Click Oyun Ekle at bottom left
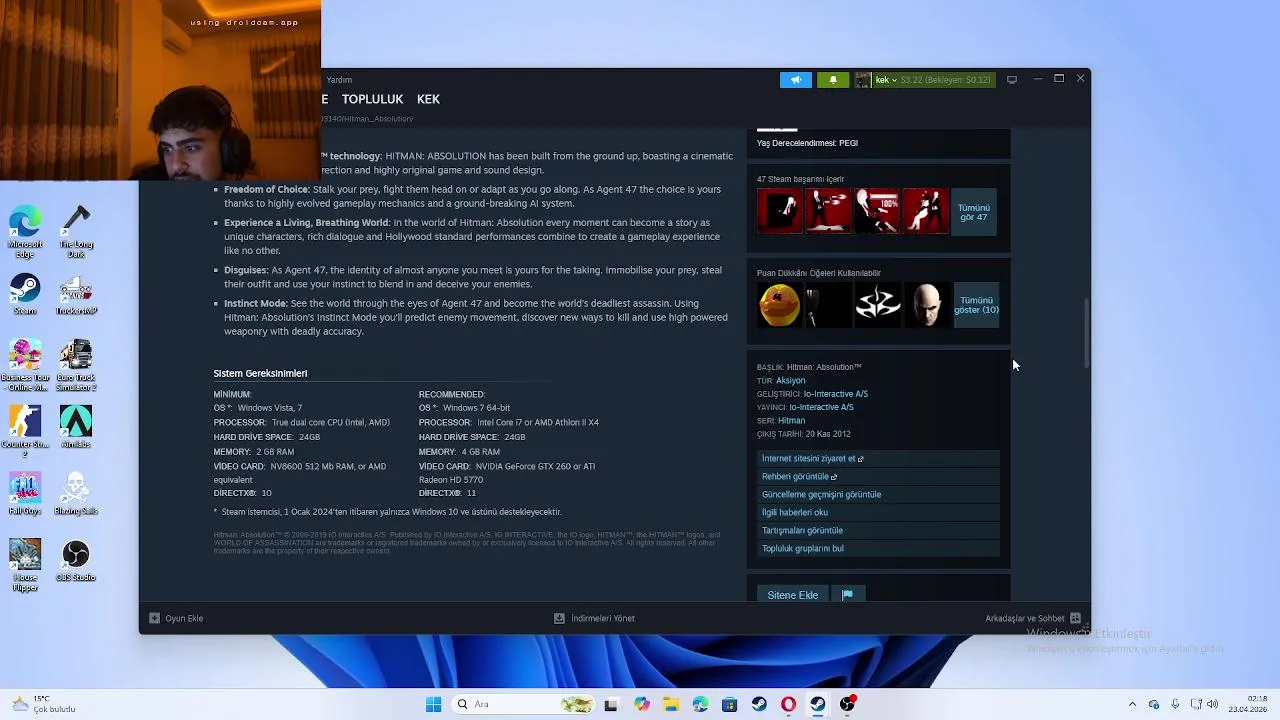Viewport: 1280px width, 720px height. pos(184,618)
